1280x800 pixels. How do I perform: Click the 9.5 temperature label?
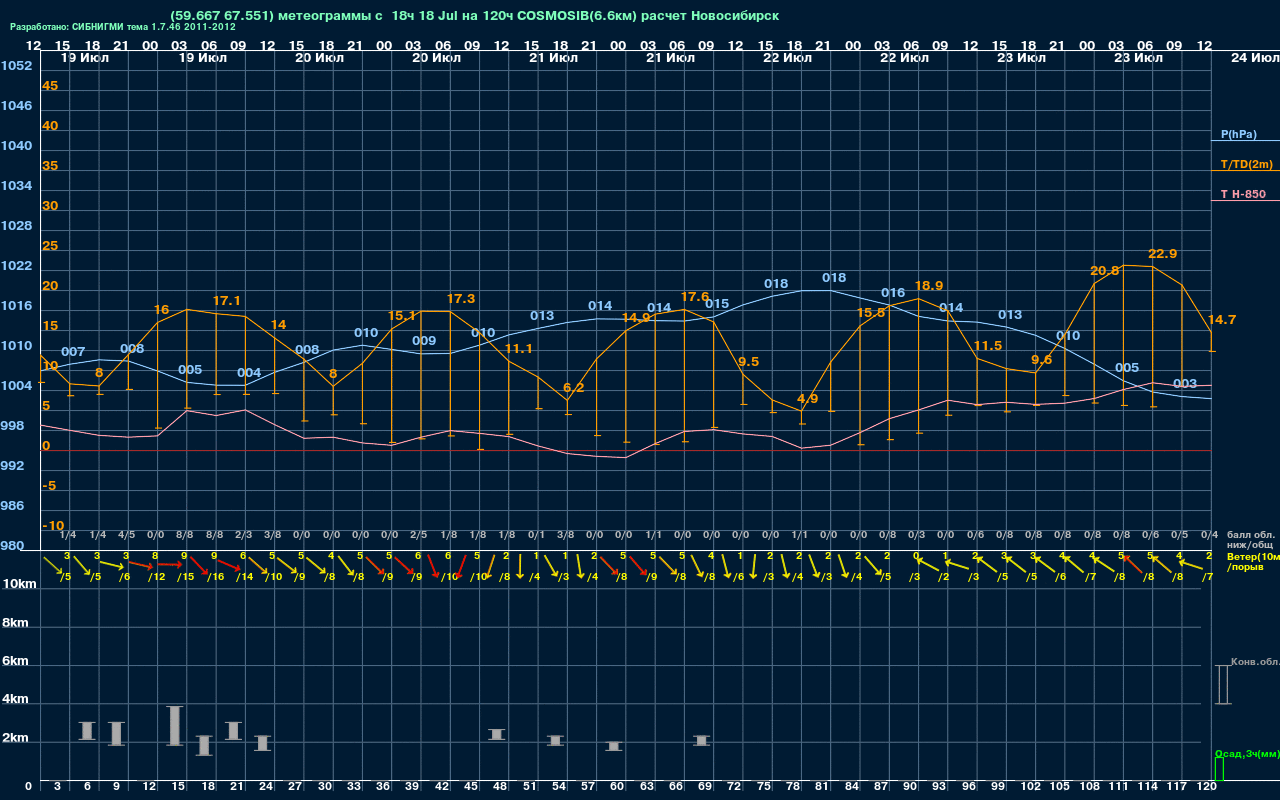point(748,361)
